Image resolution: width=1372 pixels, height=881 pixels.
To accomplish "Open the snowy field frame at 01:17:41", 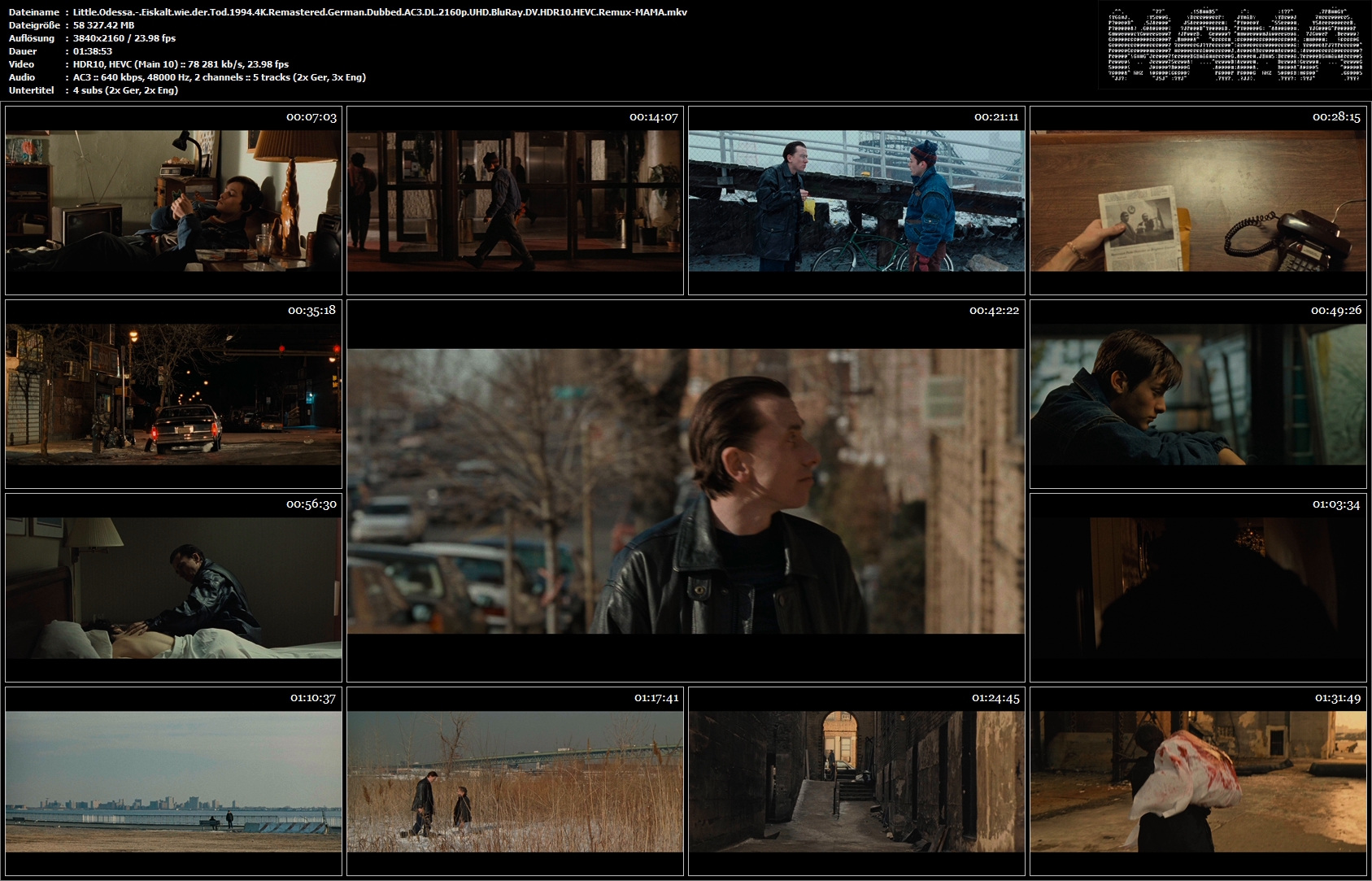I will pos(515,781).
